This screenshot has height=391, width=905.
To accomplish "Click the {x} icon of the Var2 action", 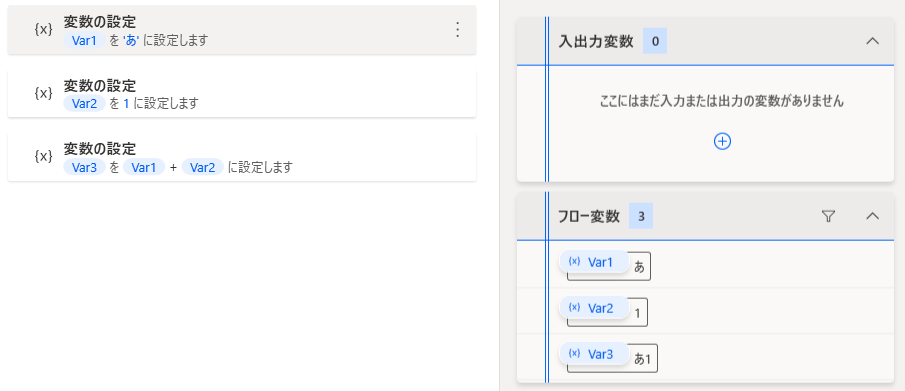I will click(x=44, y=94).
